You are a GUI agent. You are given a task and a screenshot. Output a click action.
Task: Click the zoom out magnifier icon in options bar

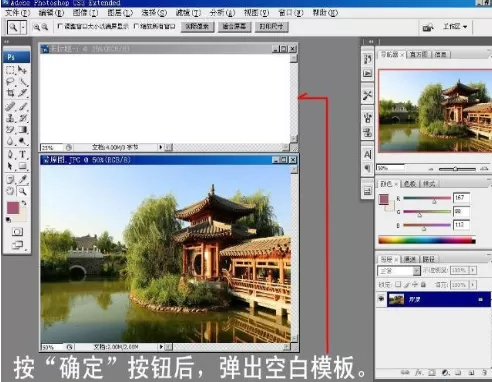click(45, 27)
